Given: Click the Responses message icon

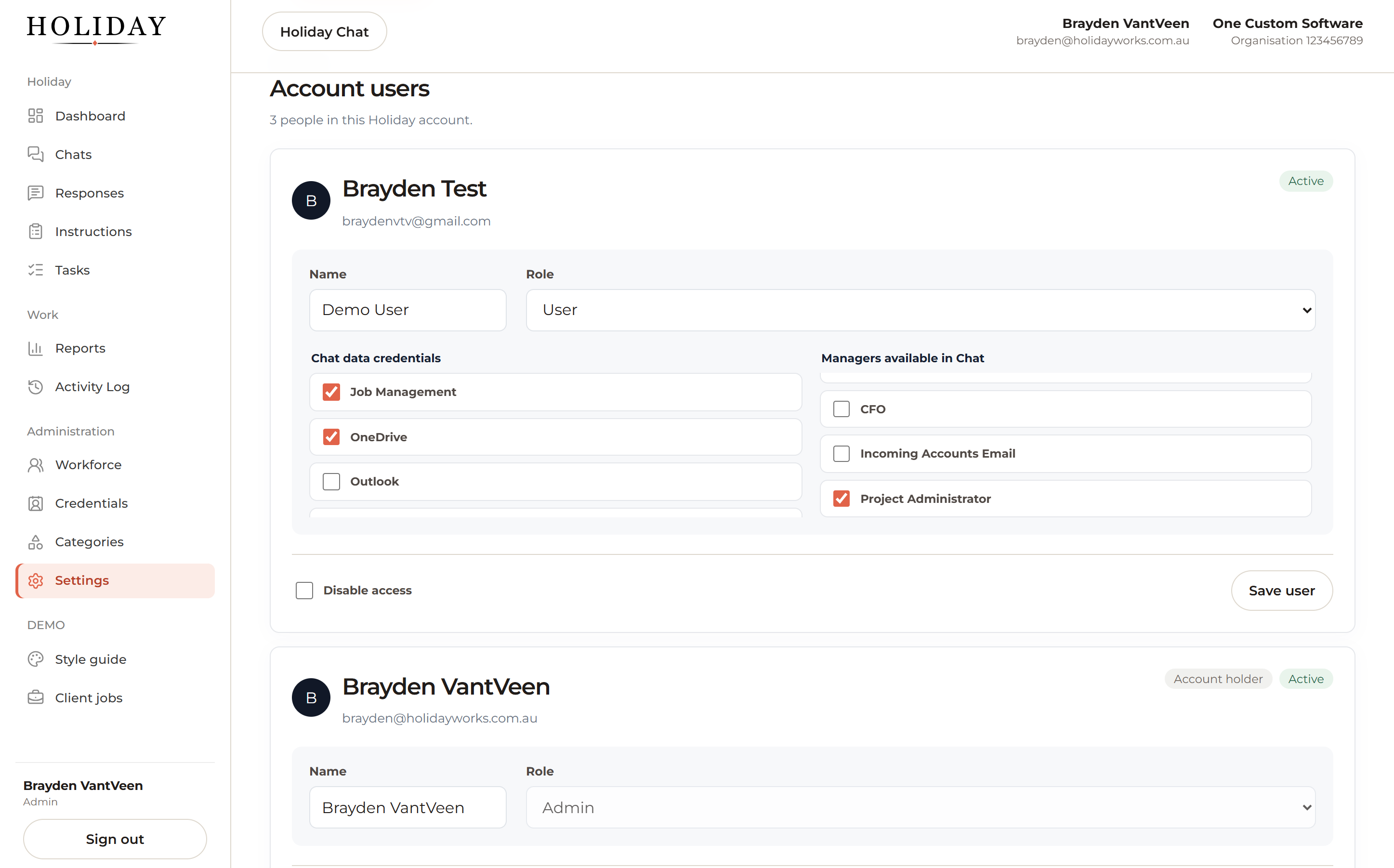Looking at the screenshot, I should (36, 193).
